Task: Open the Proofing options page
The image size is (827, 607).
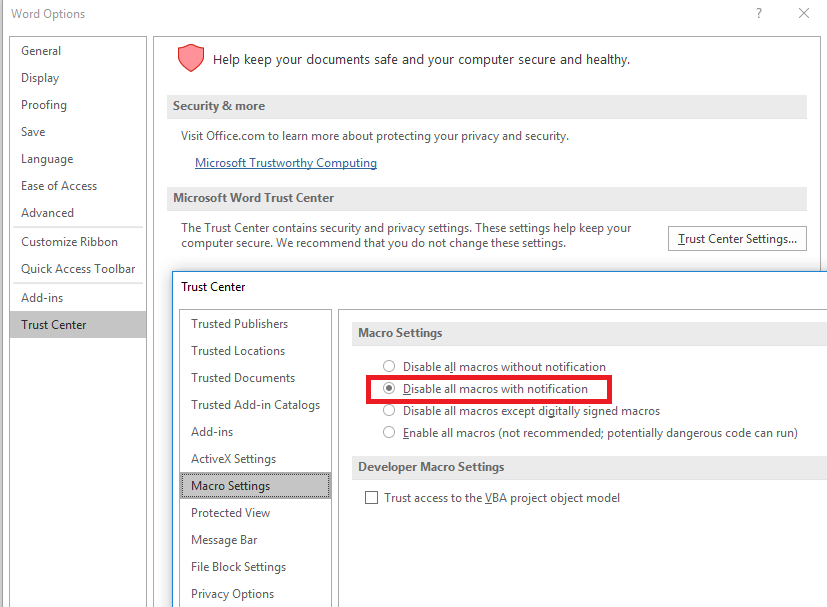Action: (44, 105)
